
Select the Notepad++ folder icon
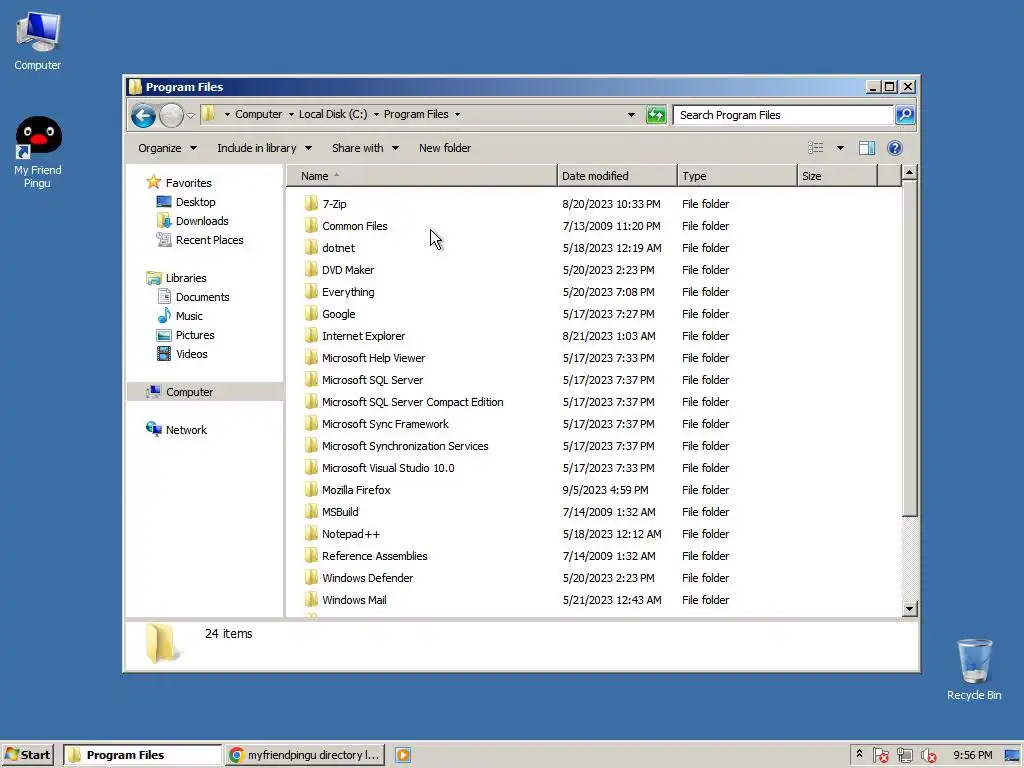[x=312, y=534]
